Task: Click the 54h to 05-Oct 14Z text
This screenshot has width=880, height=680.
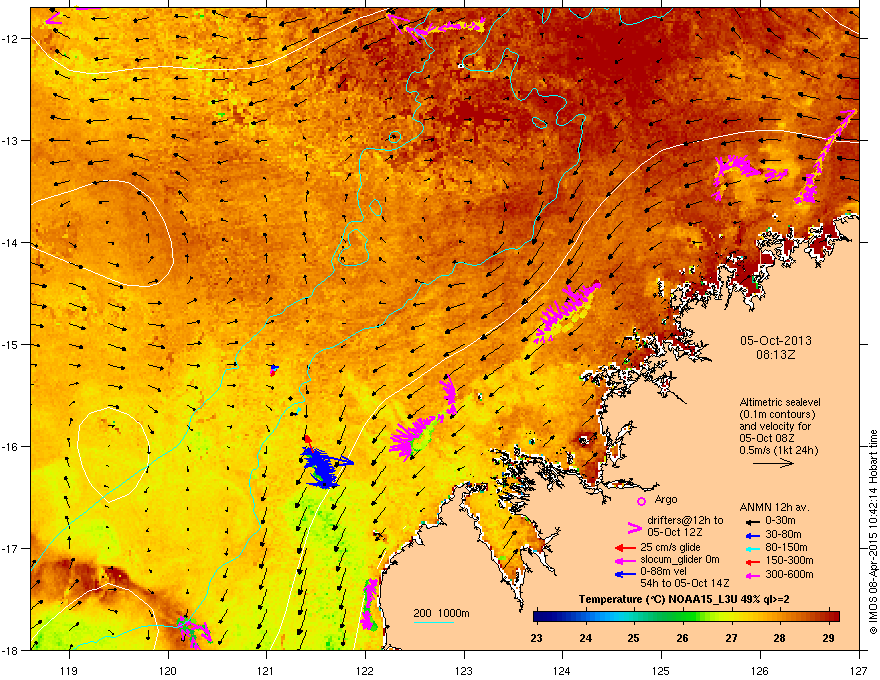Action: tap(685, 583)
